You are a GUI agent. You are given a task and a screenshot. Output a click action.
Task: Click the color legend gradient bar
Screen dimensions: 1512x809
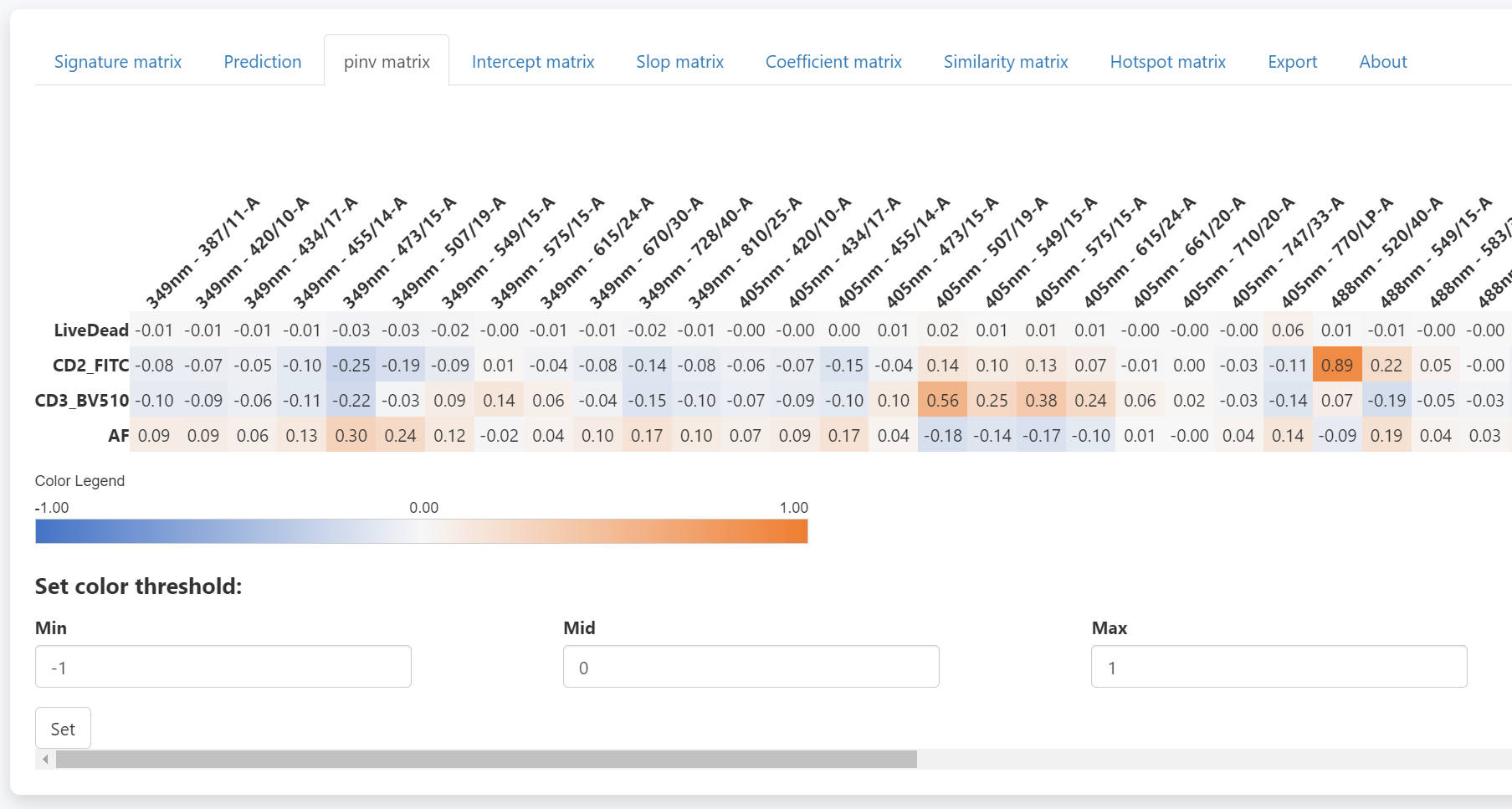[421, 531]
